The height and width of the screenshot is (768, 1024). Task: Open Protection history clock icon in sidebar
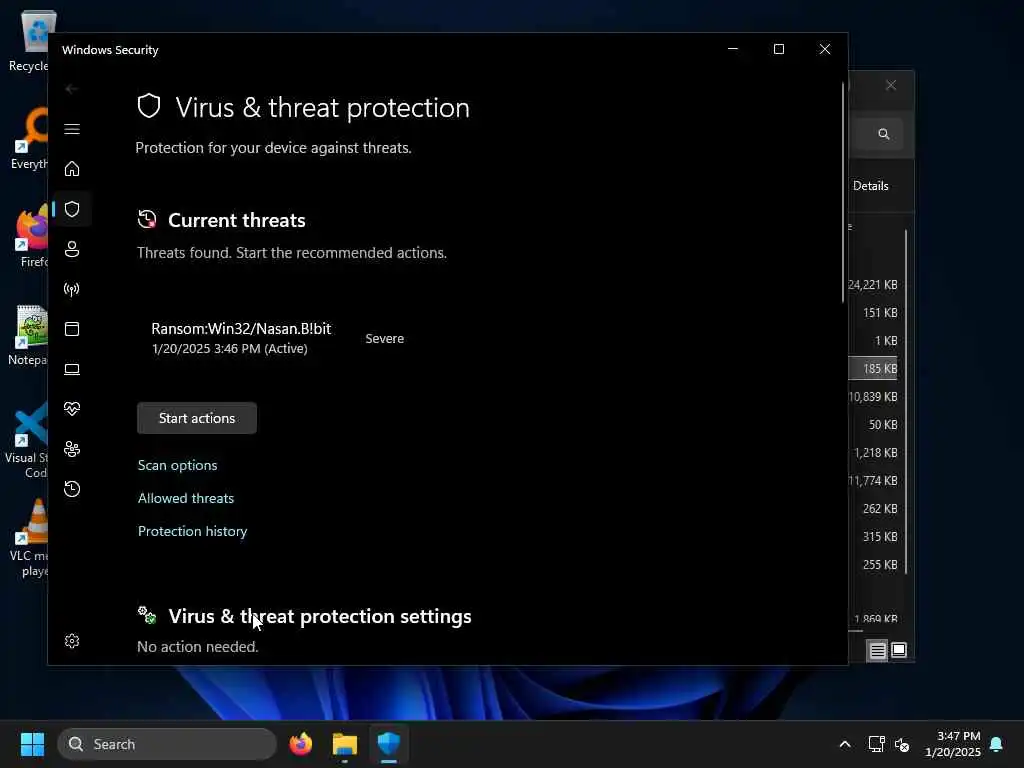tap(72, 488)
